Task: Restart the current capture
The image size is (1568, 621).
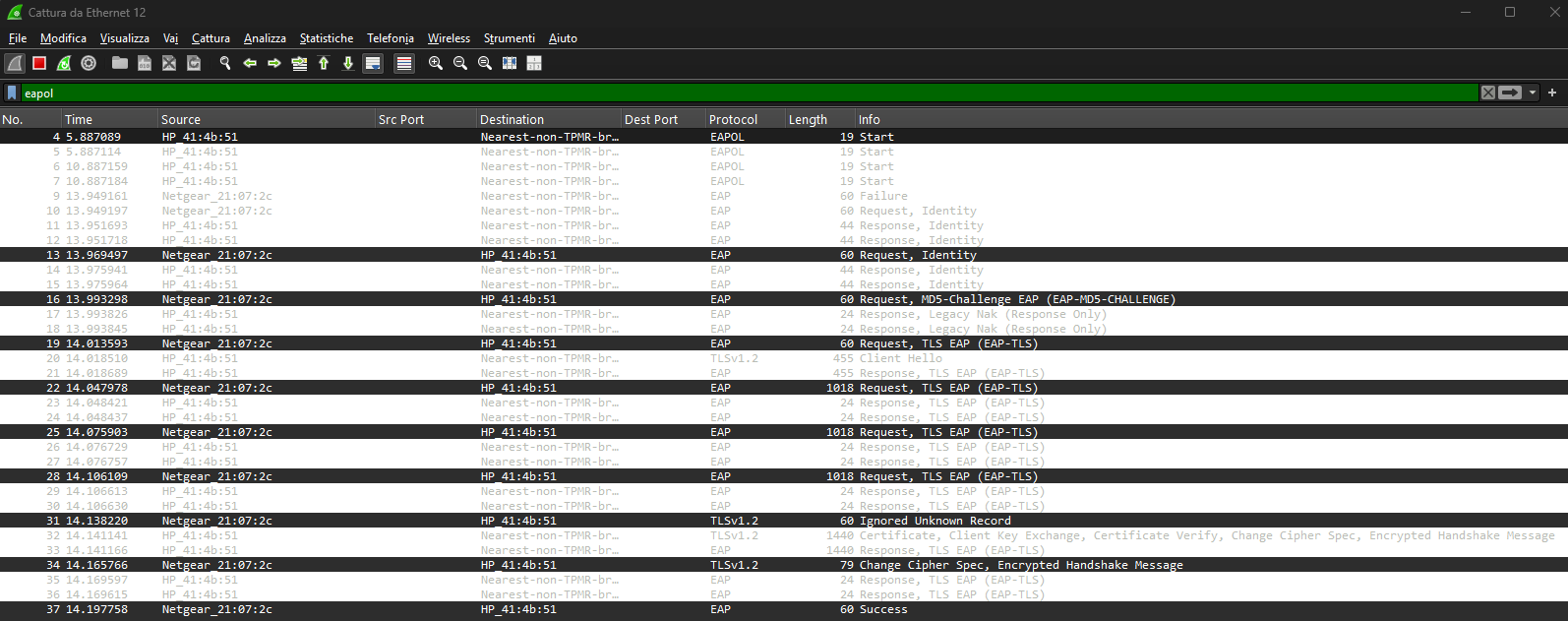Action: tap(64, 63)
